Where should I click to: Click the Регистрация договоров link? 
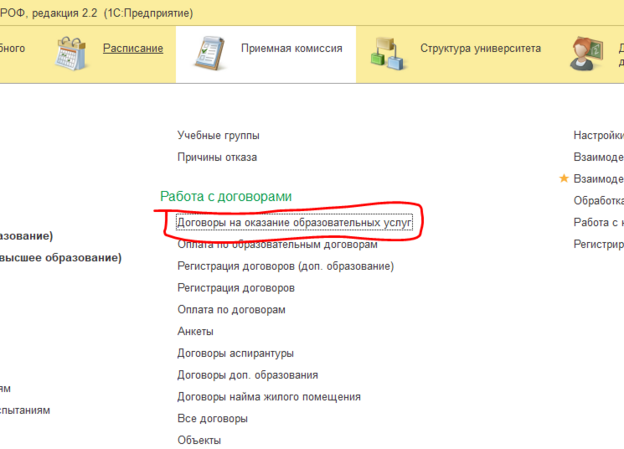point(235,288)
